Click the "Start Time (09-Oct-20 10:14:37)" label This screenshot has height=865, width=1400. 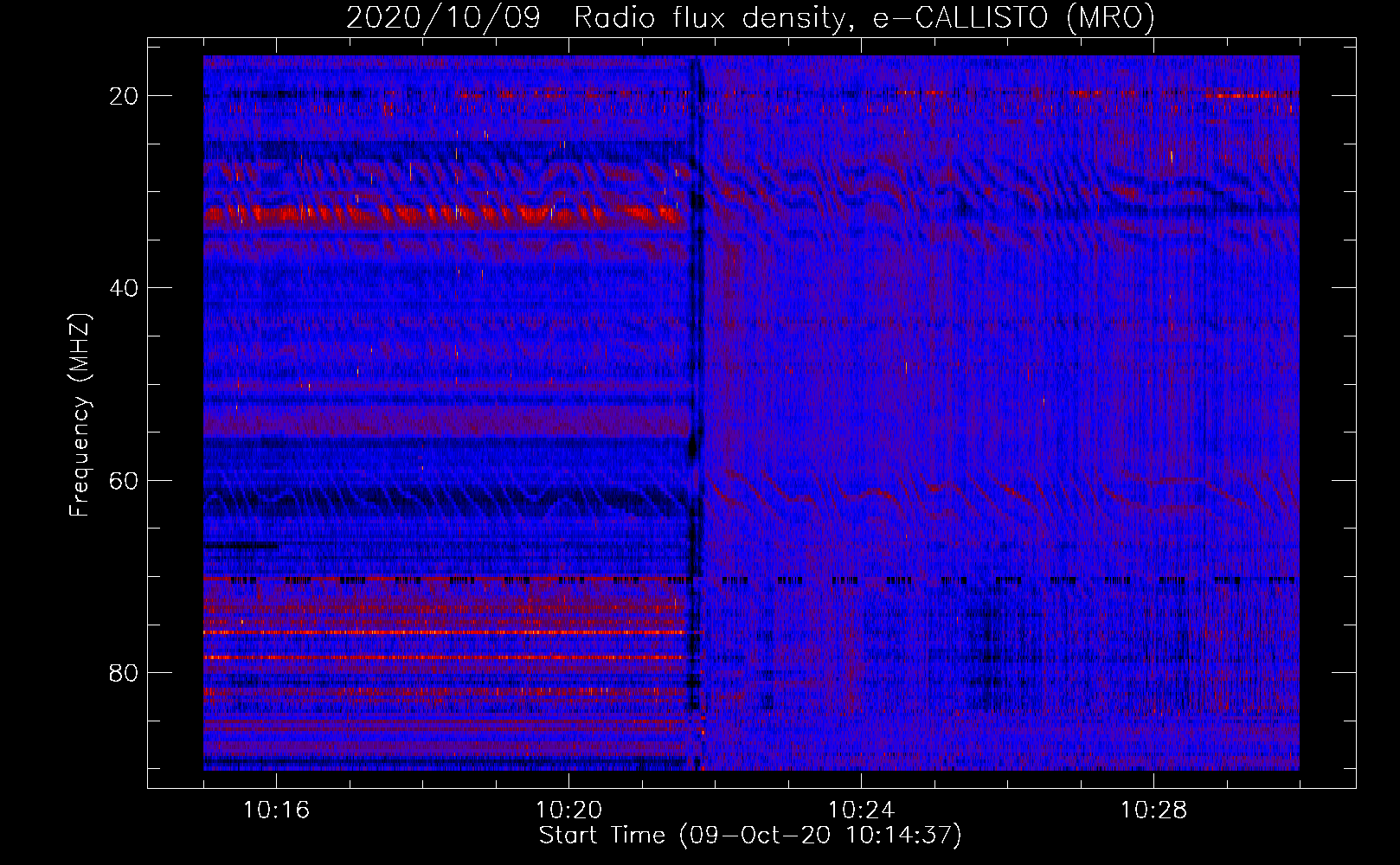click(x=750, y=836)
